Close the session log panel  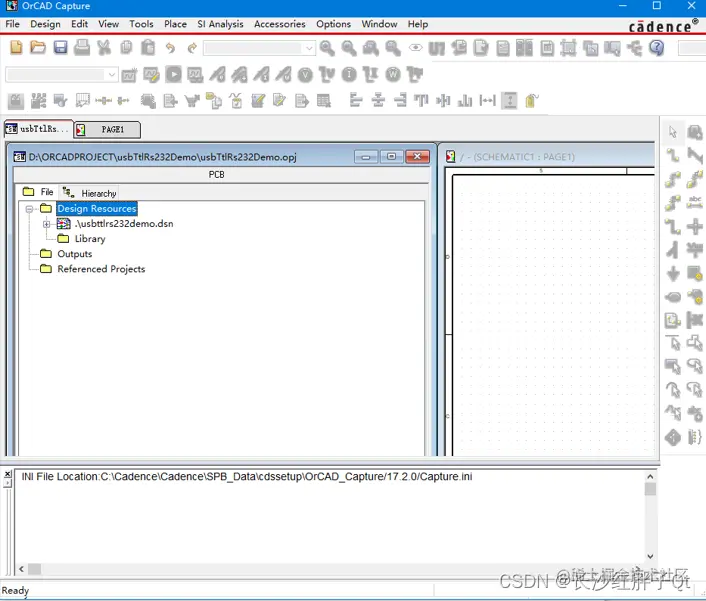coord(8,474)
